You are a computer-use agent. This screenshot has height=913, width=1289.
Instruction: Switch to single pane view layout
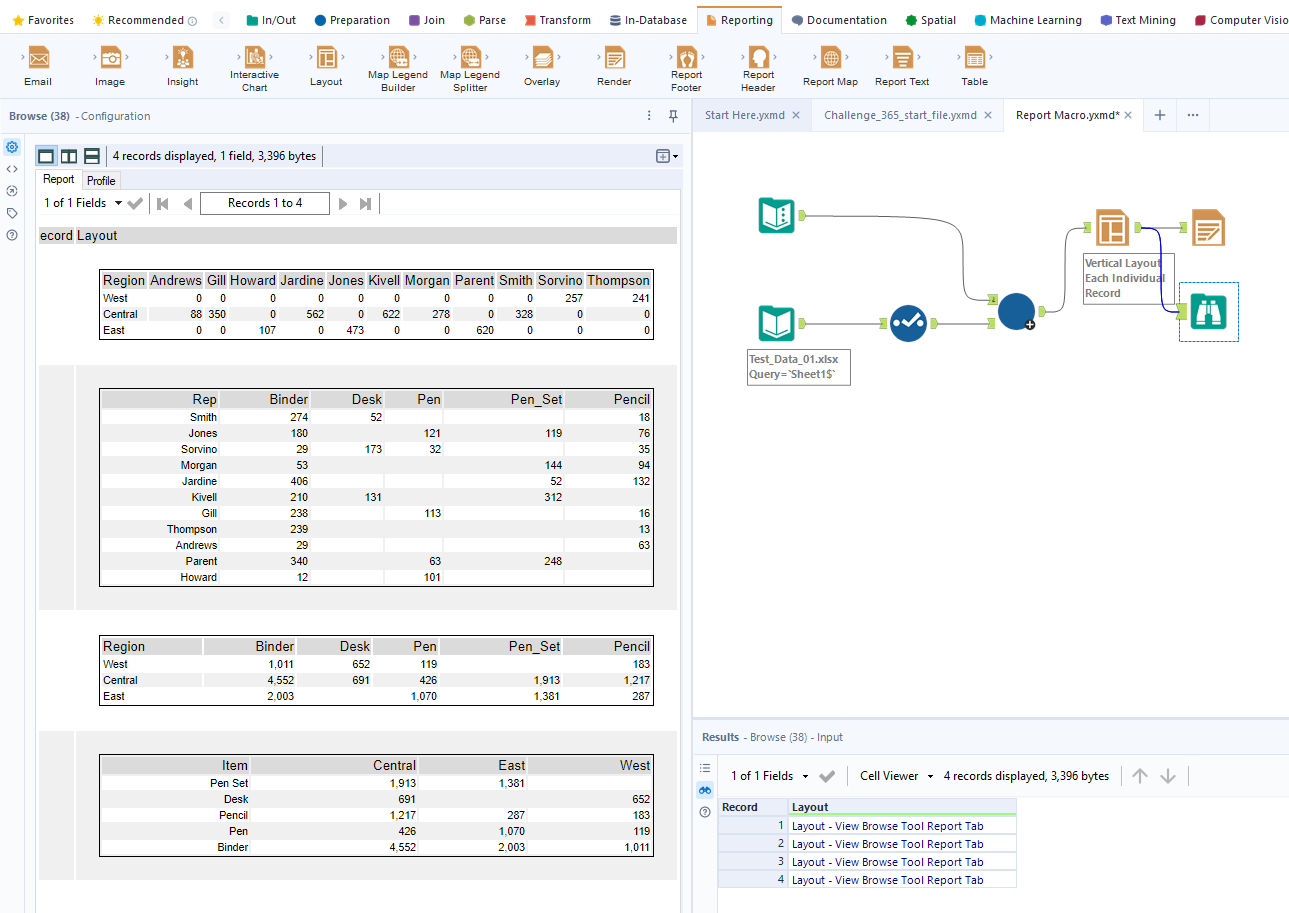[x=46, y=156]
